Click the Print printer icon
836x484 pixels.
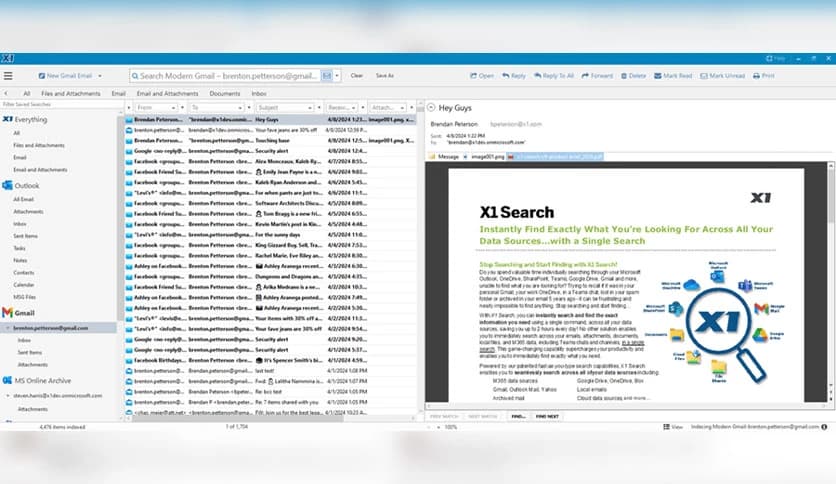pos(756,76)
